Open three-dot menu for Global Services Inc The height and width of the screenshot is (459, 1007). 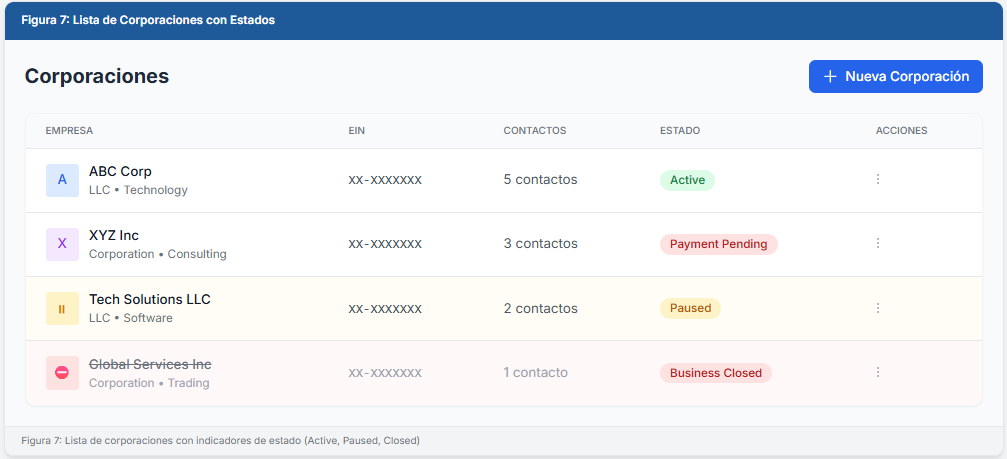click(878, 373)
